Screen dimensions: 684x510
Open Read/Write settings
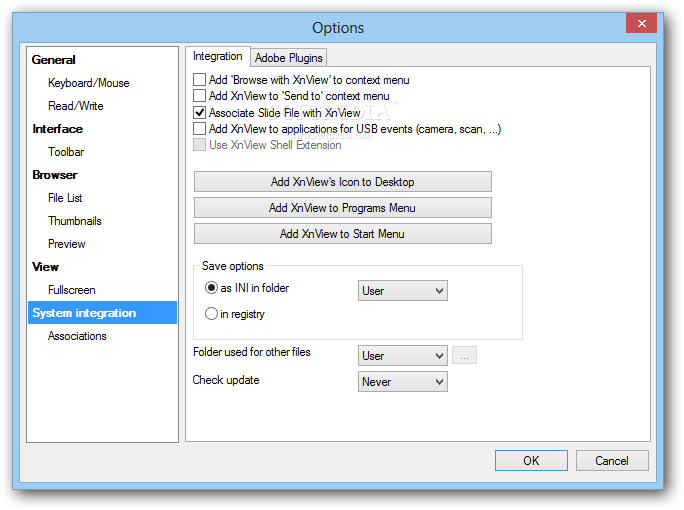click(x=75, y=106)
